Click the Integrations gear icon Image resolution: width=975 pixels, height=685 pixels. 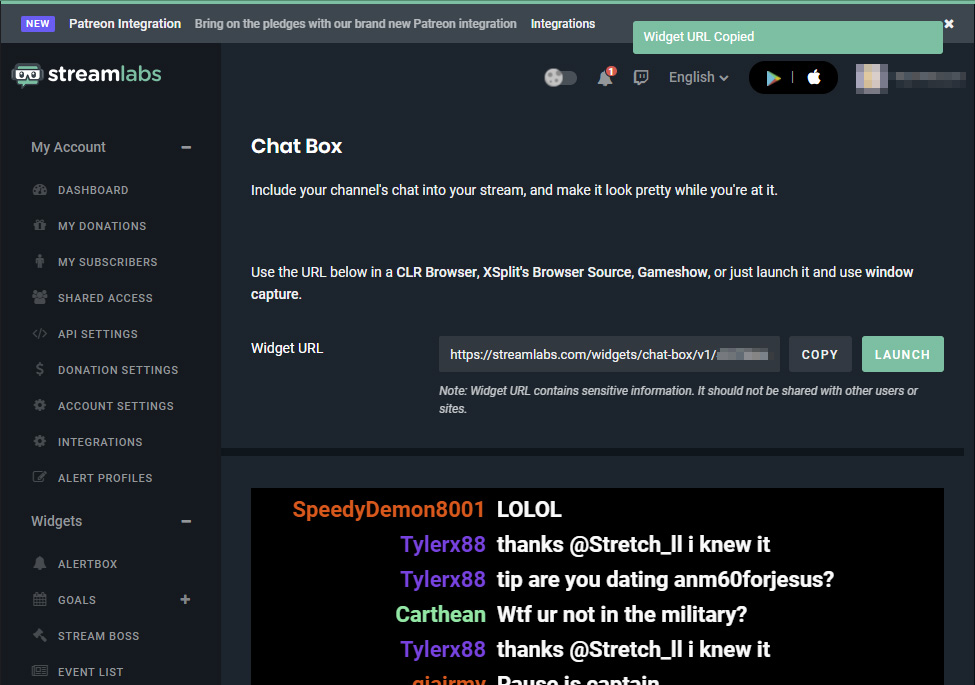[x=40, y=441]
